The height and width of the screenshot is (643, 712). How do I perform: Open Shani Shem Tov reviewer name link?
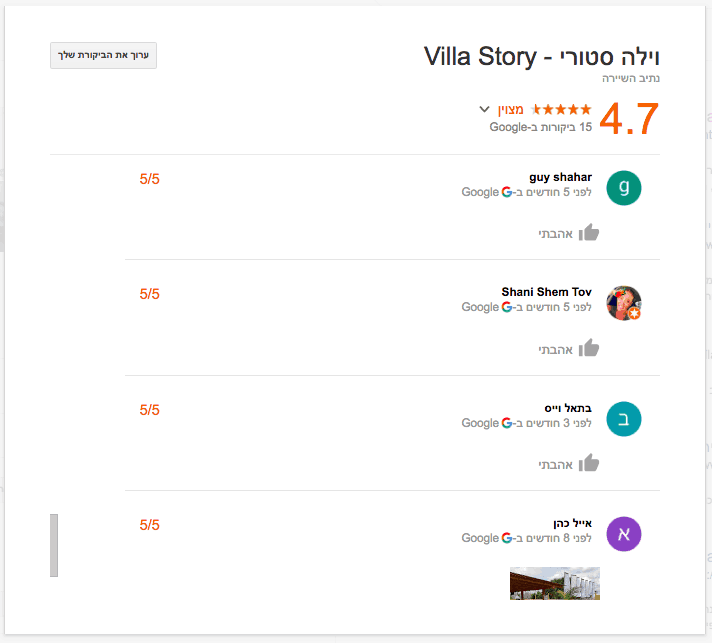coord(546,292)
